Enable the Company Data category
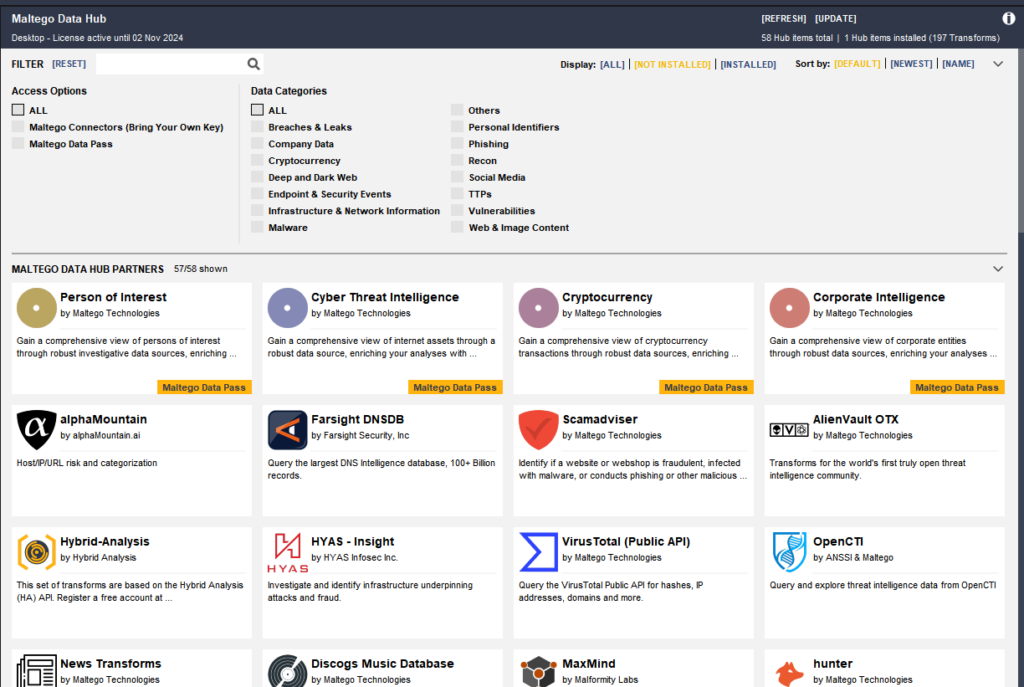 (257, 144)
